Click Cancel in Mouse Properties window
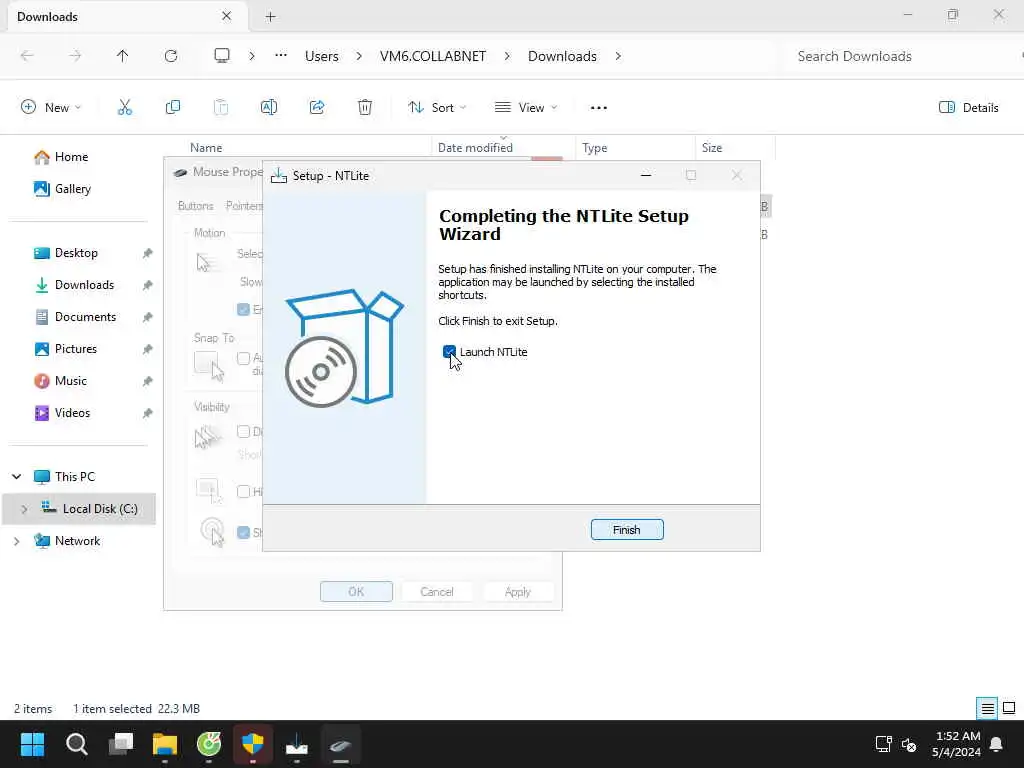This screenshot has width=1024, height=768. 437,592
